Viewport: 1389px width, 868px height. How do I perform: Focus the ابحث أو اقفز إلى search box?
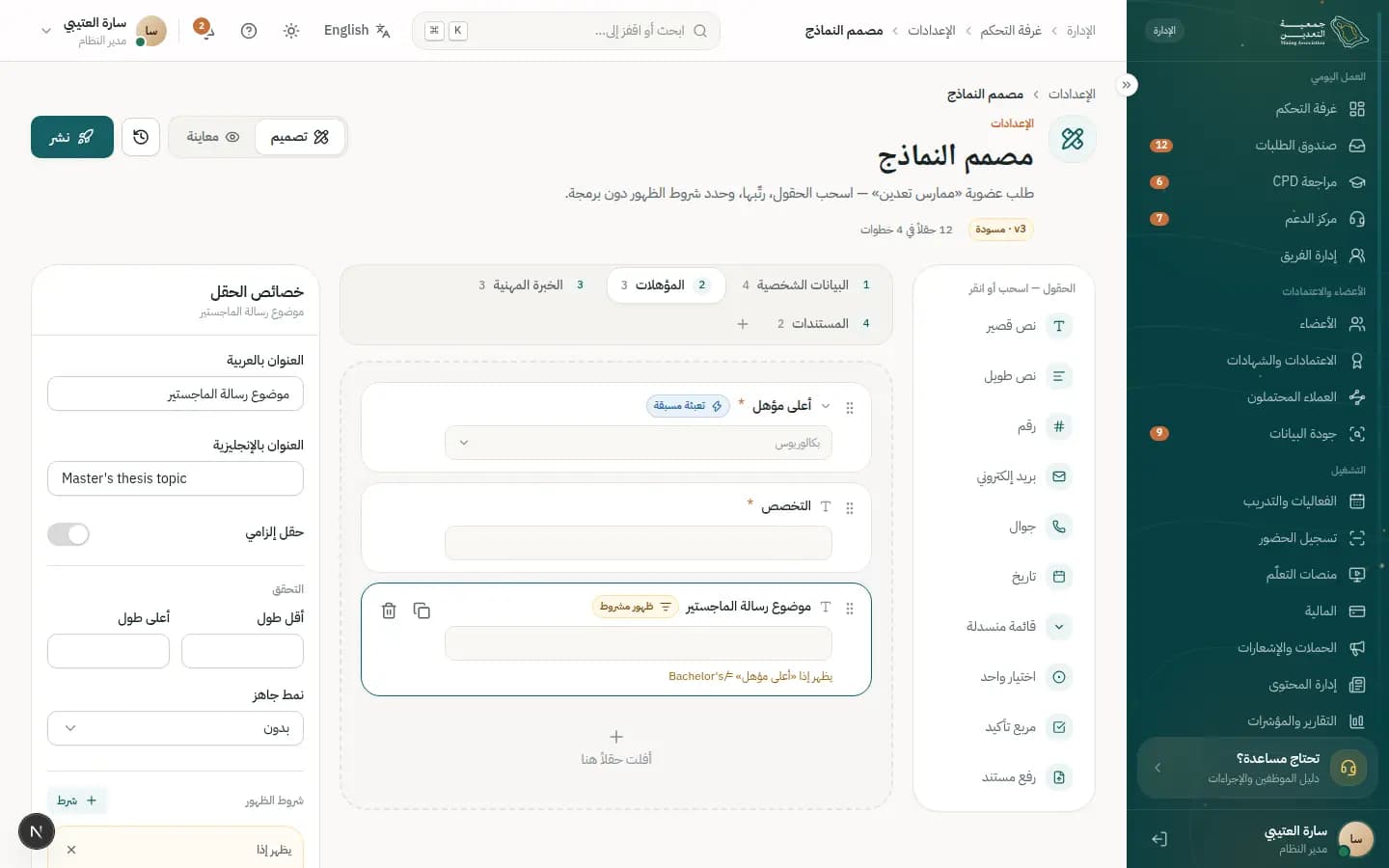[x=566, y=31]
